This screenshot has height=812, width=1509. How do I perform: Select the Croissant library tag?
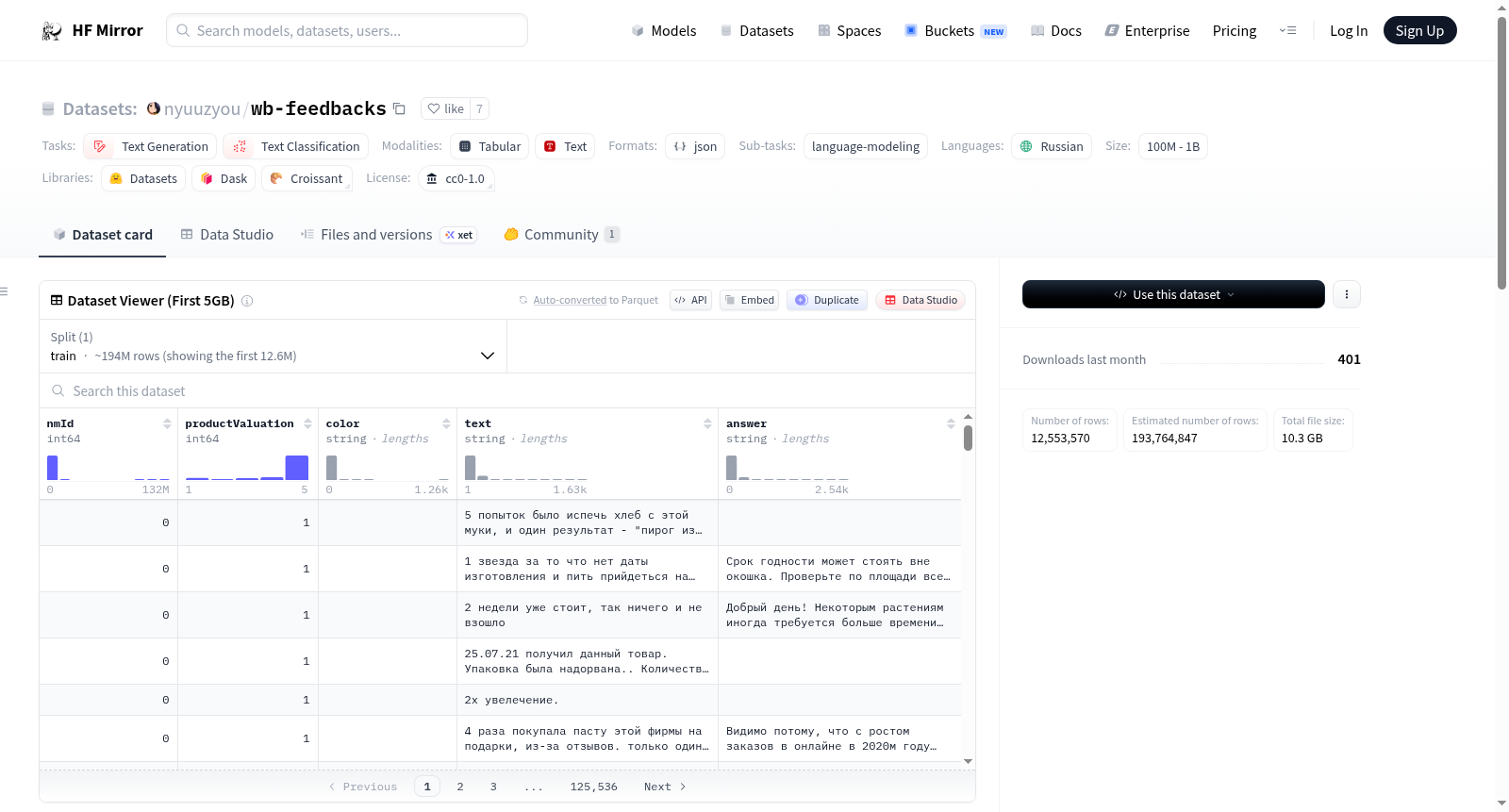pyautogui.click(x=307, y=178)
